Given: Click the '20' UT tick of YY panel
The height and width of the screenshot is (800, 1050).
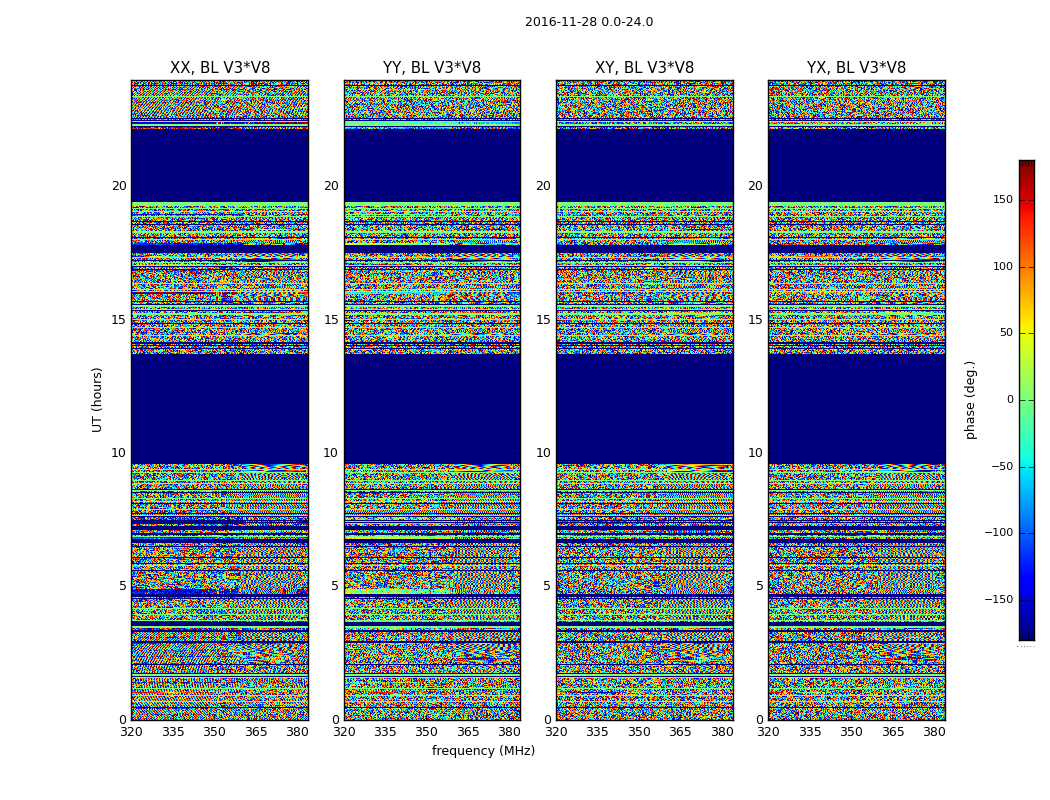Looking at the screenshot, I should point(331,186).
